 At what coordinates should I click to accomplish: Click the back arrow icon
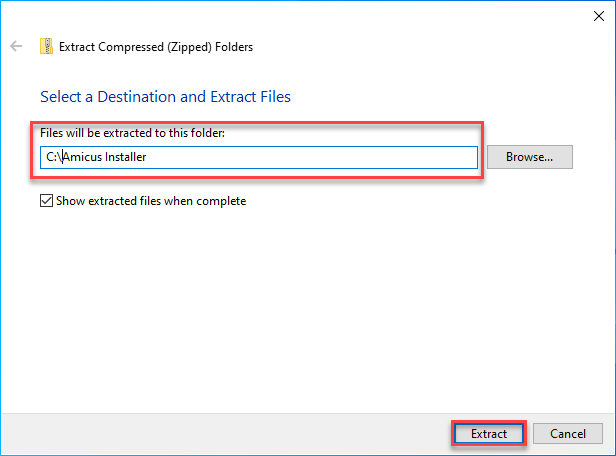pos(16,46)
